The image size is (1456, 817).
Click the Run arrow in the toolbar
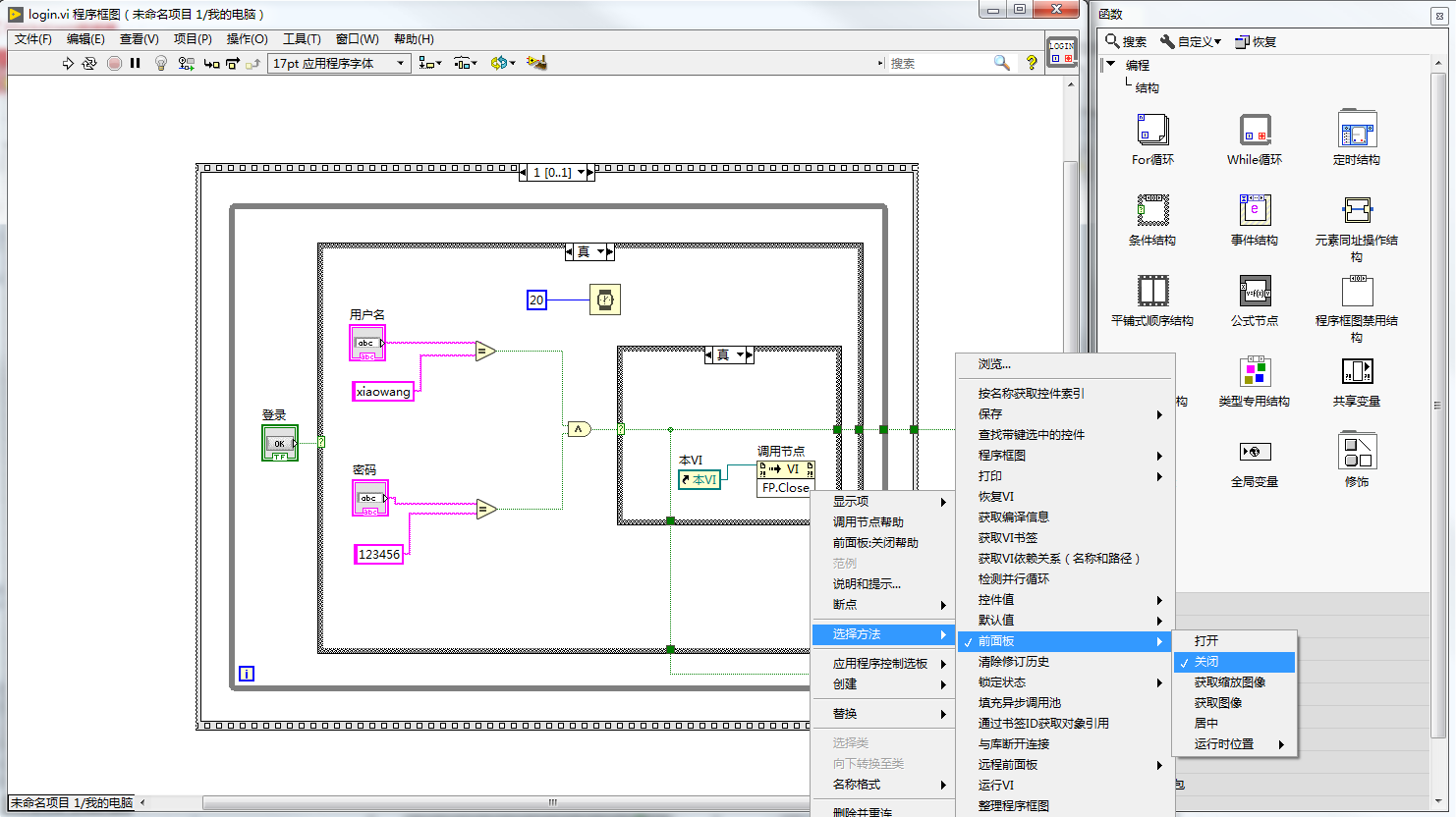[x=68, y=63]
